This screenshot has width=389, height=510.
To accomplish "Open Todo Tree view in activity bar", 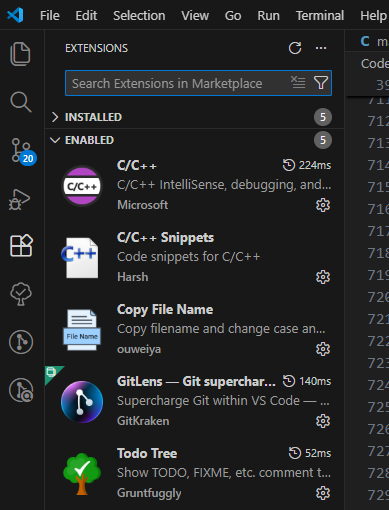I will pos(21,294).
